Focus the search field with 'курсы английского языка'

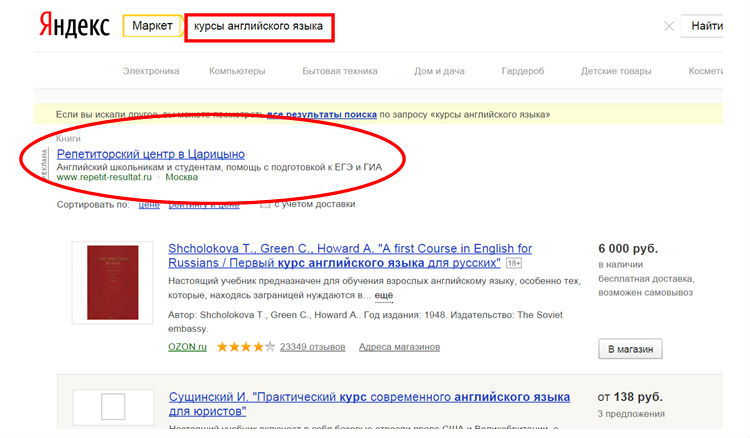coord(258,26)
